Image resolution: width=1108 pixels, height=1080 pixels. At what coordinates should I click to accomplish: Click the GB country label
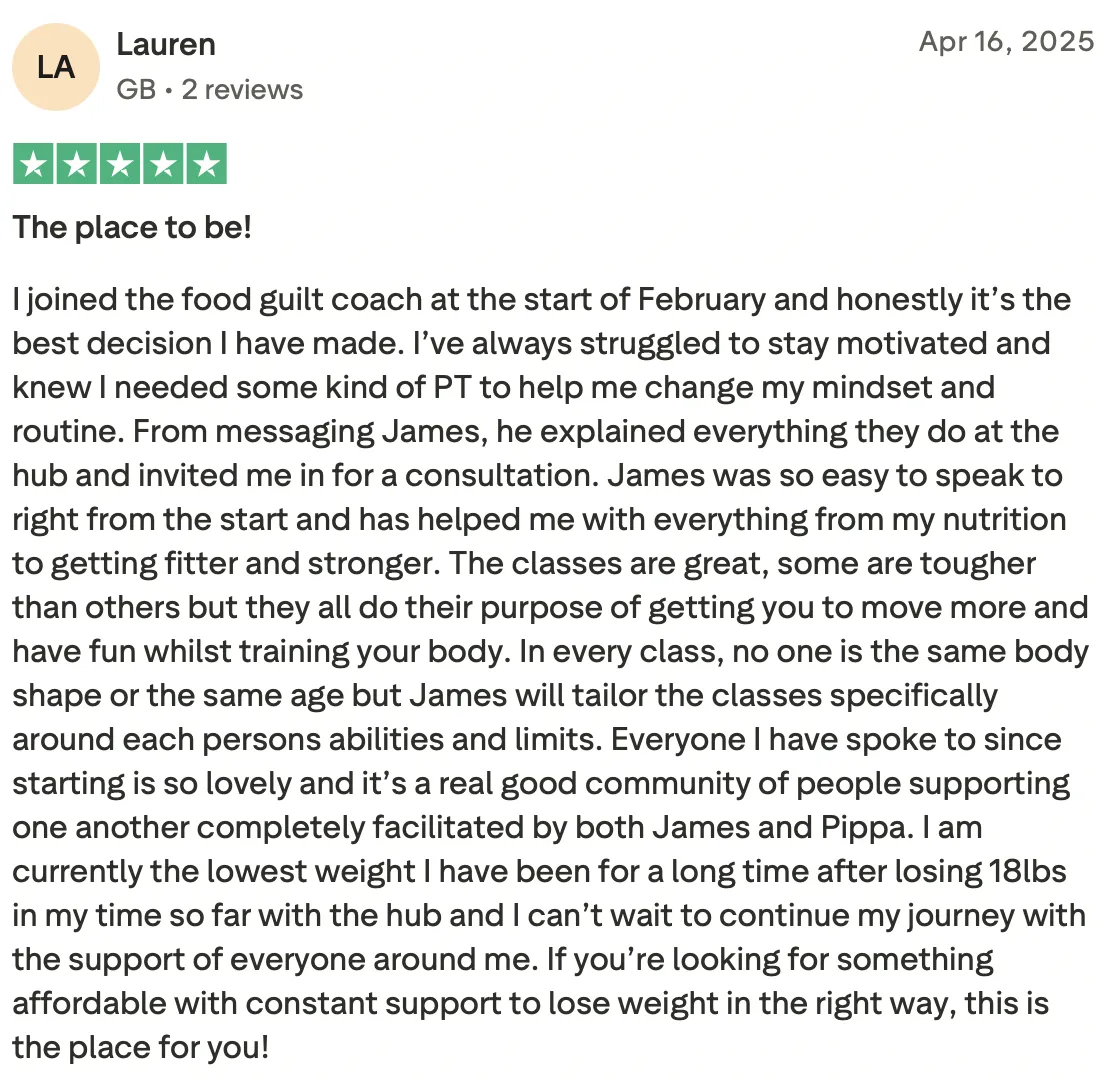136,90
